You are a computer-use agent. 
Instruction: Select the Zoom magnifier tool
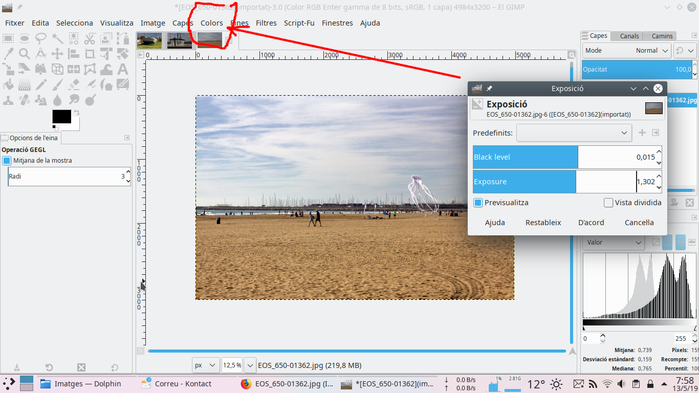pyautogui.click(x=25, y=54)
